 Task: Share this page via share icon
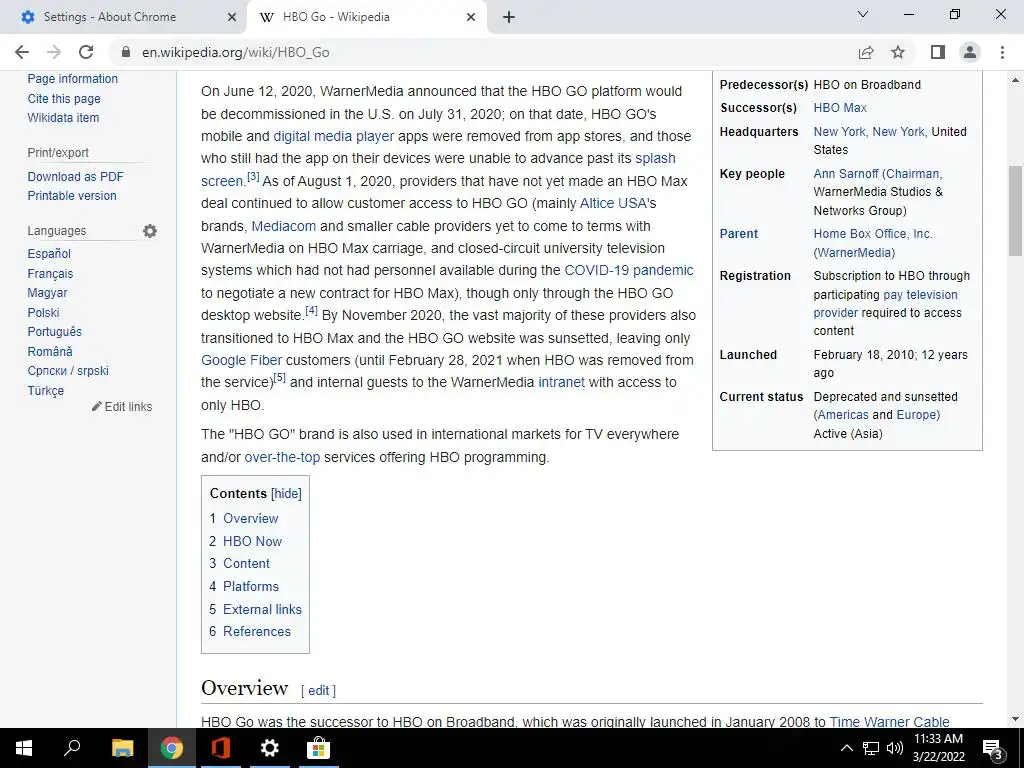coord(866,52)
